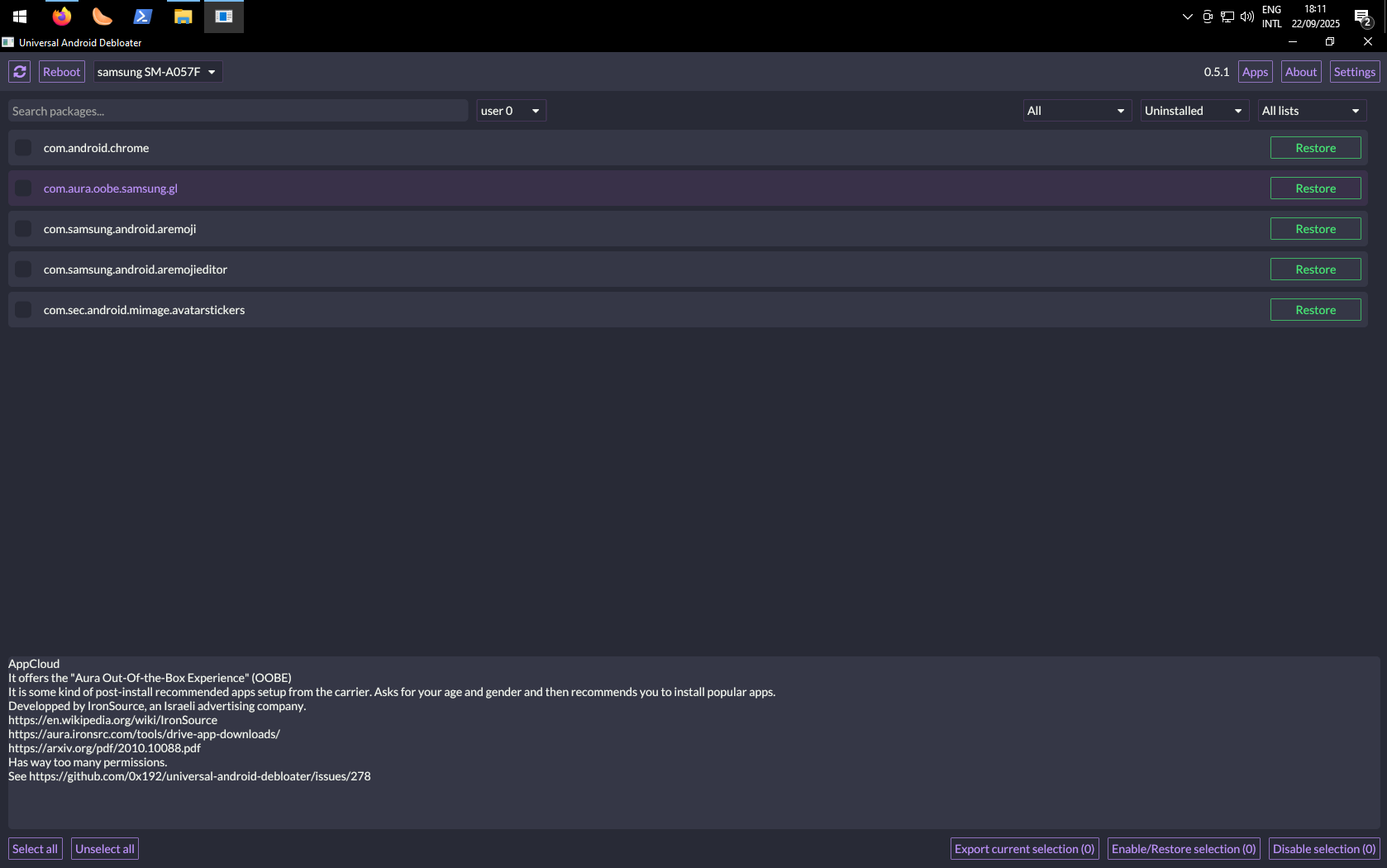The height and width of the screenshot is (868, 1387).
Task: Open the All lists filter dropdown
Action: [1311, 111]
